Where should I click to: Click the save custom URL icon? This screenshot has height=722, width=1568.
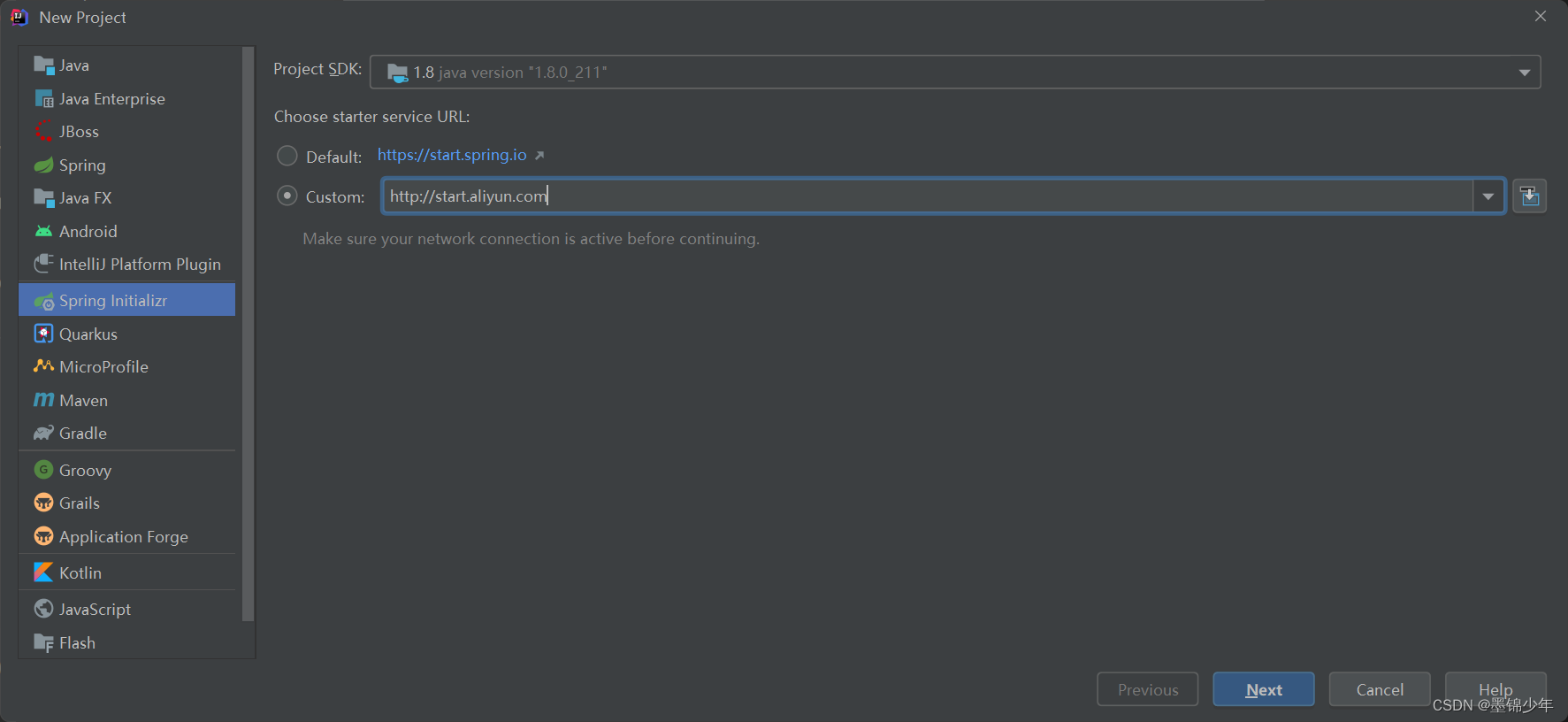tap(1529, 196)
